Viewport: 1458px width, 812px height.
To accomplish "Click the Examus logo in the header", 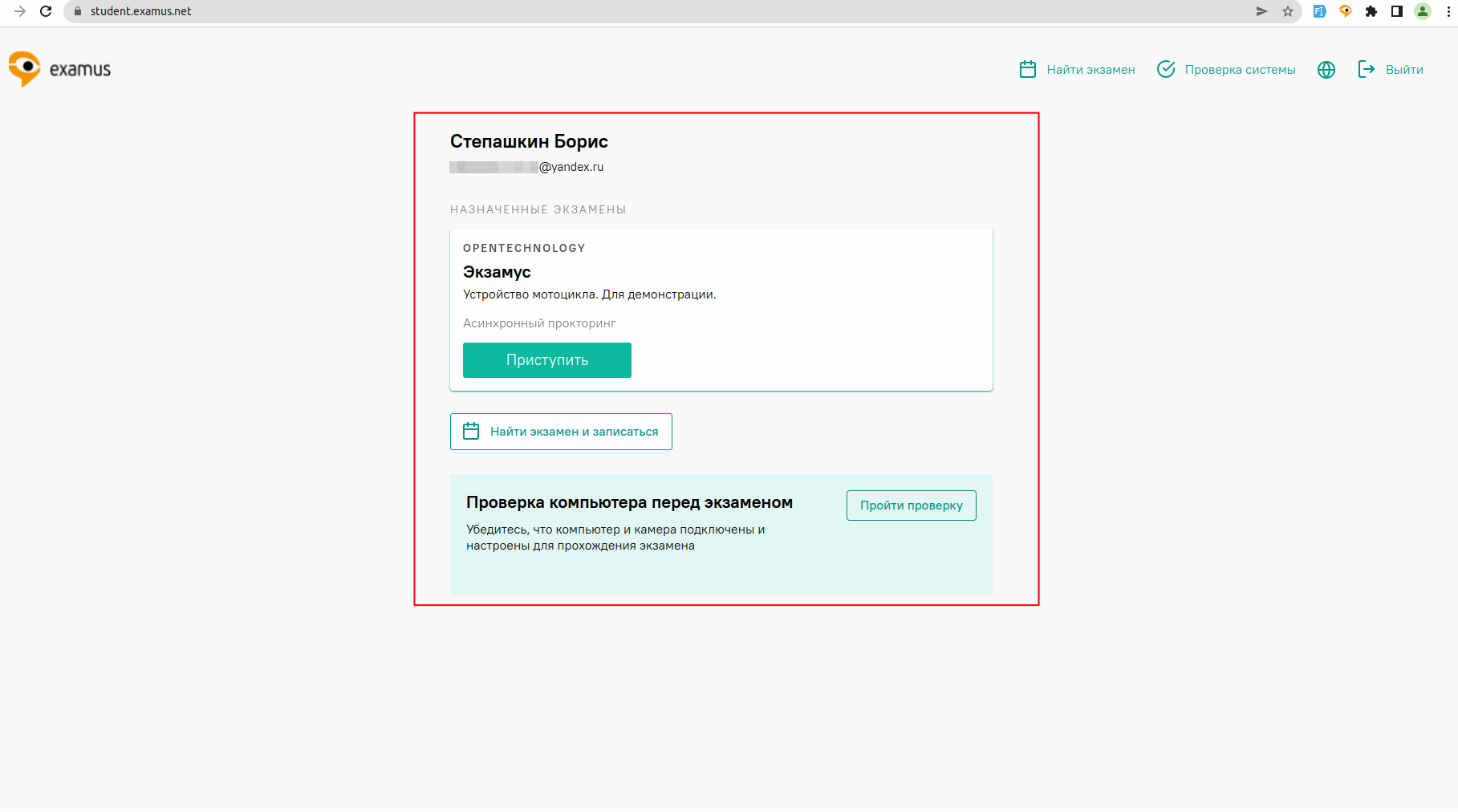I will 59,69.
